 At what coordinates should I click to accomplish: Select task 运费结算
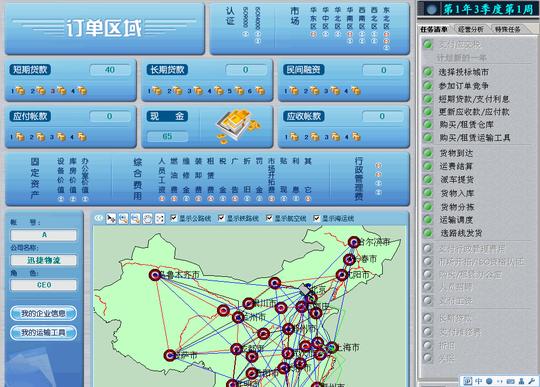[456, 167]
